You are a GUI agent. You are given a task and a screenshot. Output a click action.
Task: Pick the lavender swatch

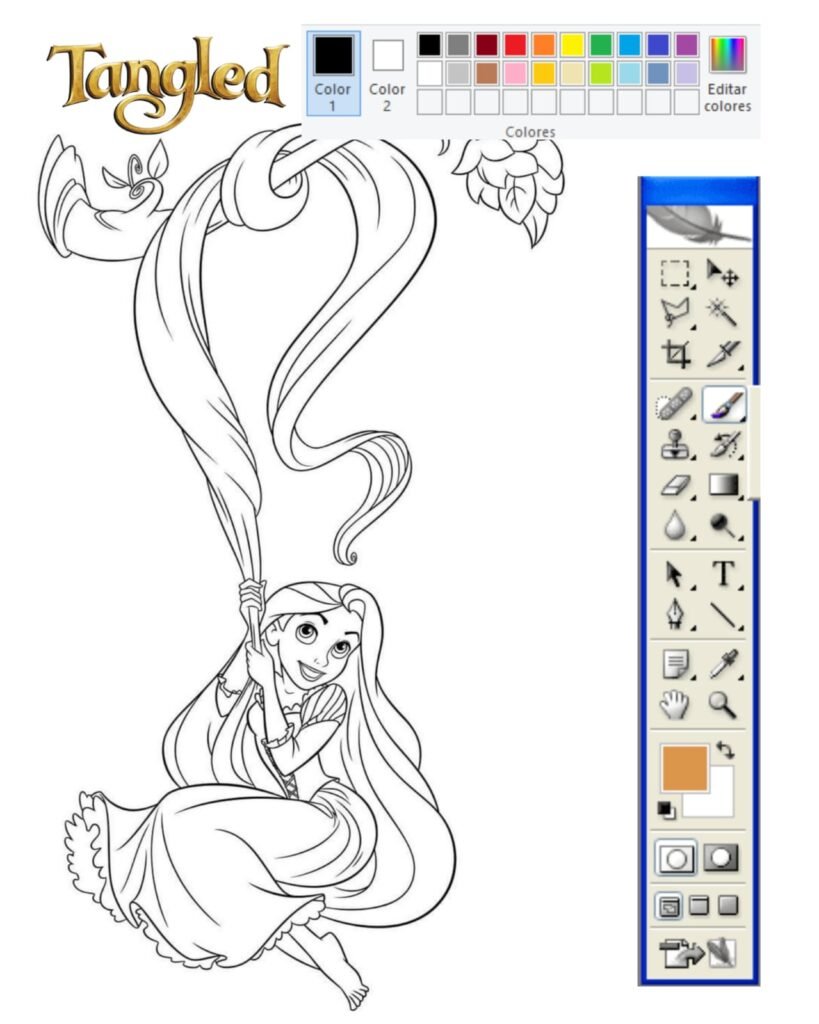click(x=686, y=73)
